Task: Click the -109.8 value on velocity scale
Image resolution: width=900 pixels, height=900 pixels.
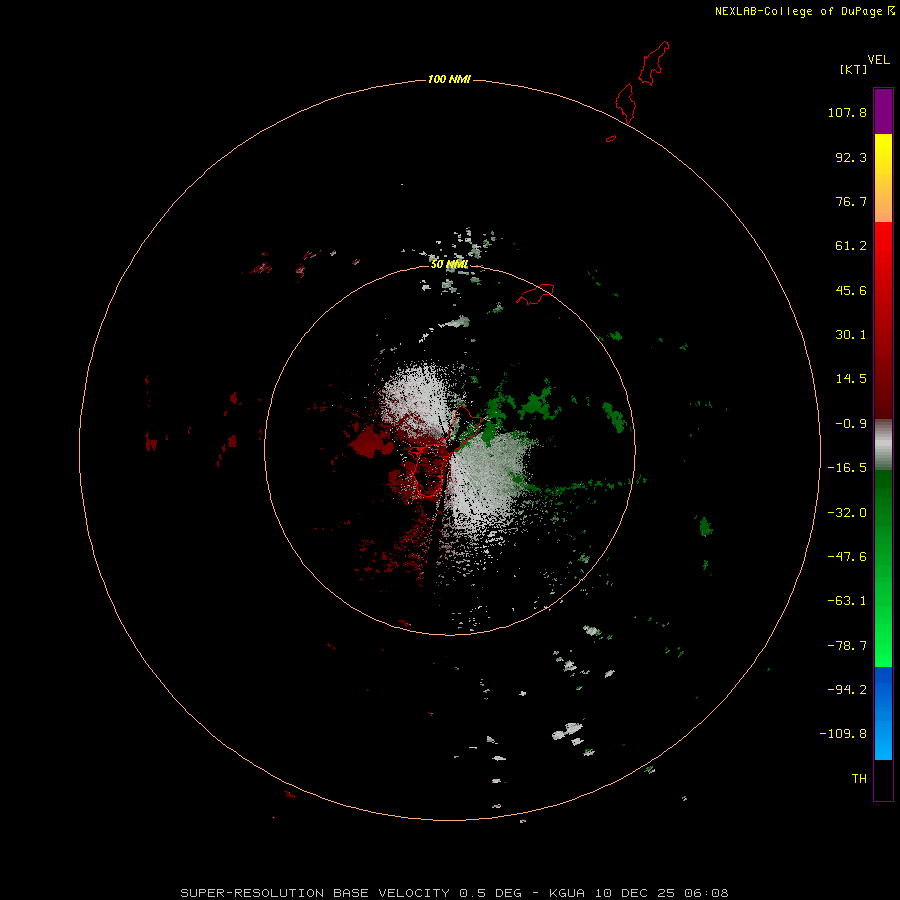Action: point(843,734)
